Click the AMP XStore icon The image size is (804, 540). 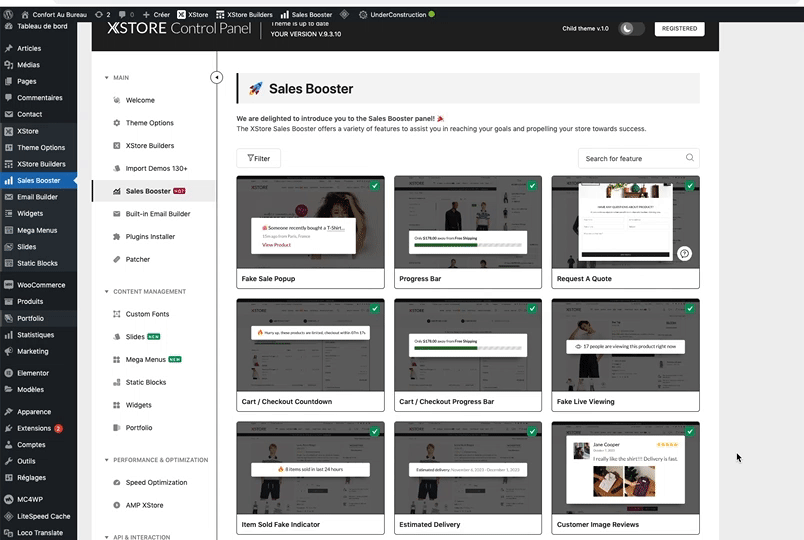(116, 505)
